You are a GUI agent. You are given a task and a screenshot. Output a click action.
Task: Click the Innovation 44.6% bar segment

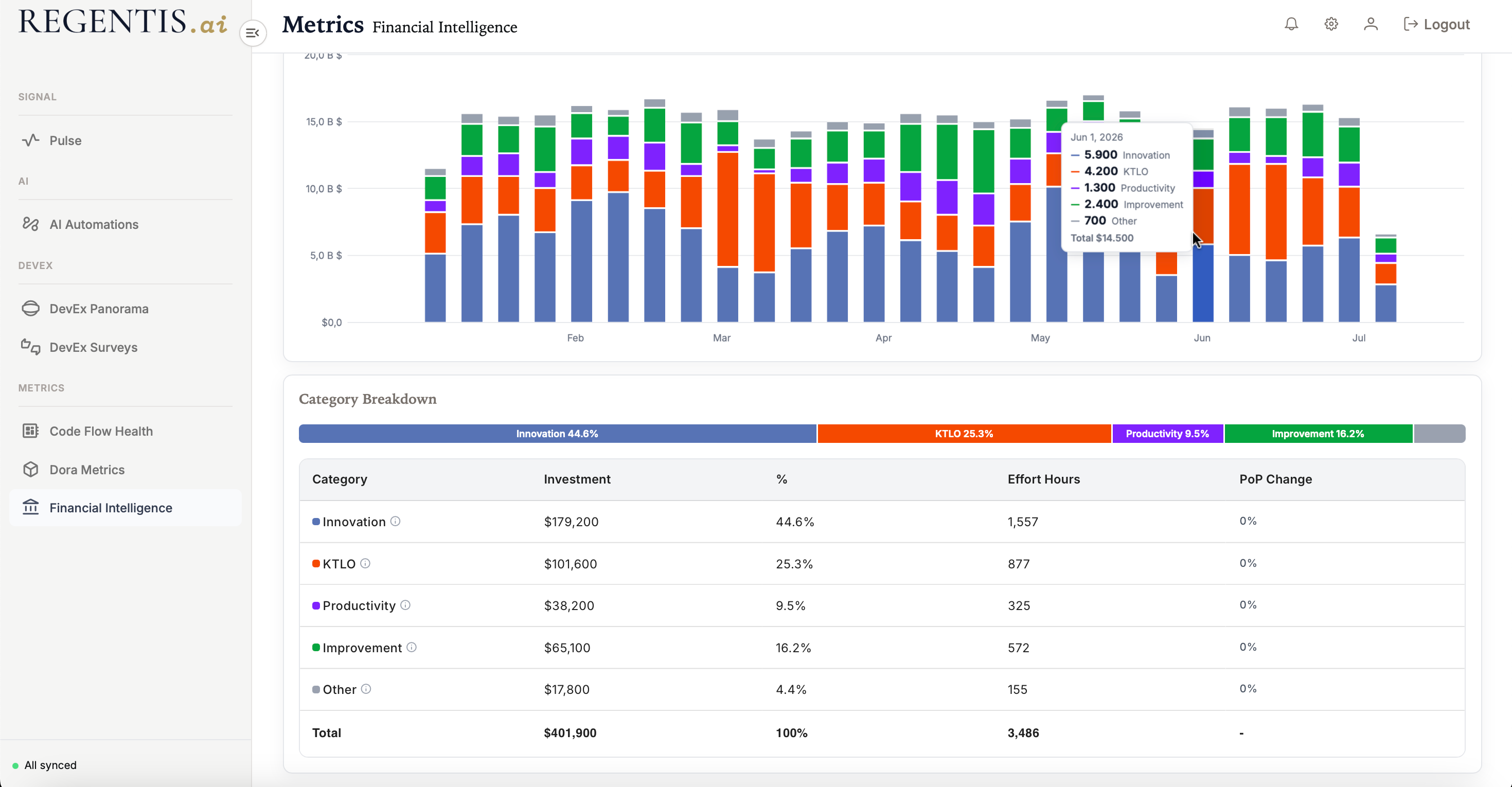558,434
